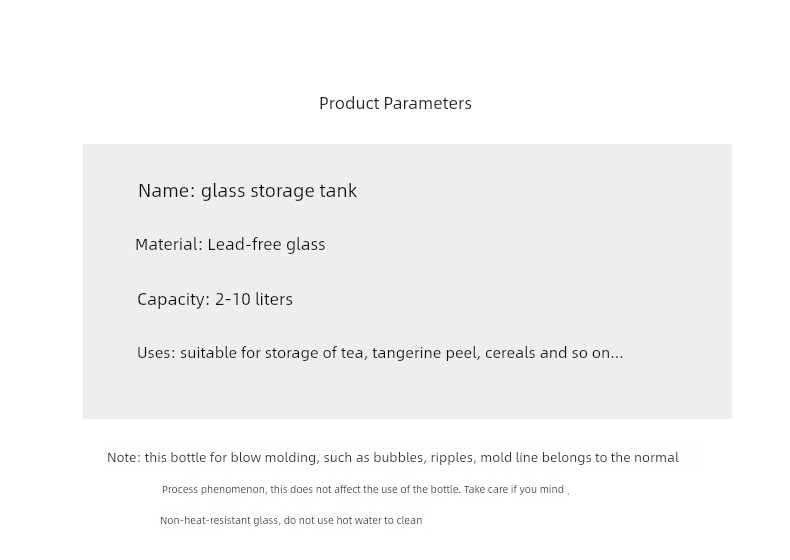
Task: Click the word 'Parameters' in the heading
Action: 427,103
